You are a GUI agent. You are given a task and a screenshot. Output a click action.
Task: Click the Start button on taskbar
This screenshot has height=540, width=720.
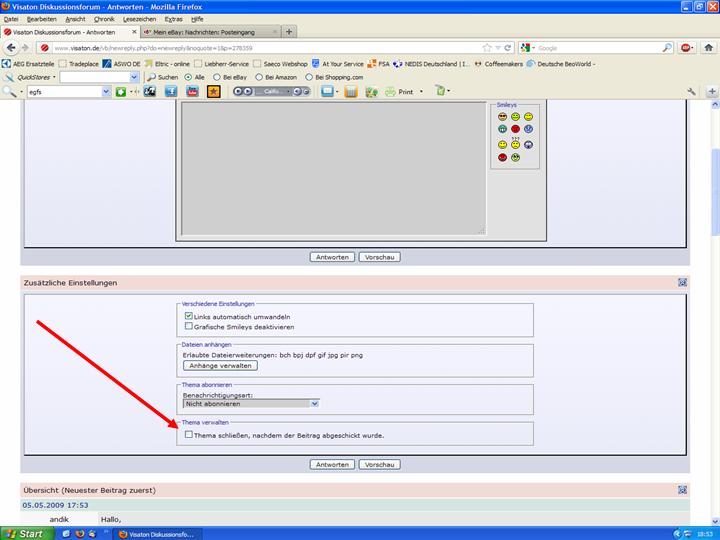click(27, 534)
